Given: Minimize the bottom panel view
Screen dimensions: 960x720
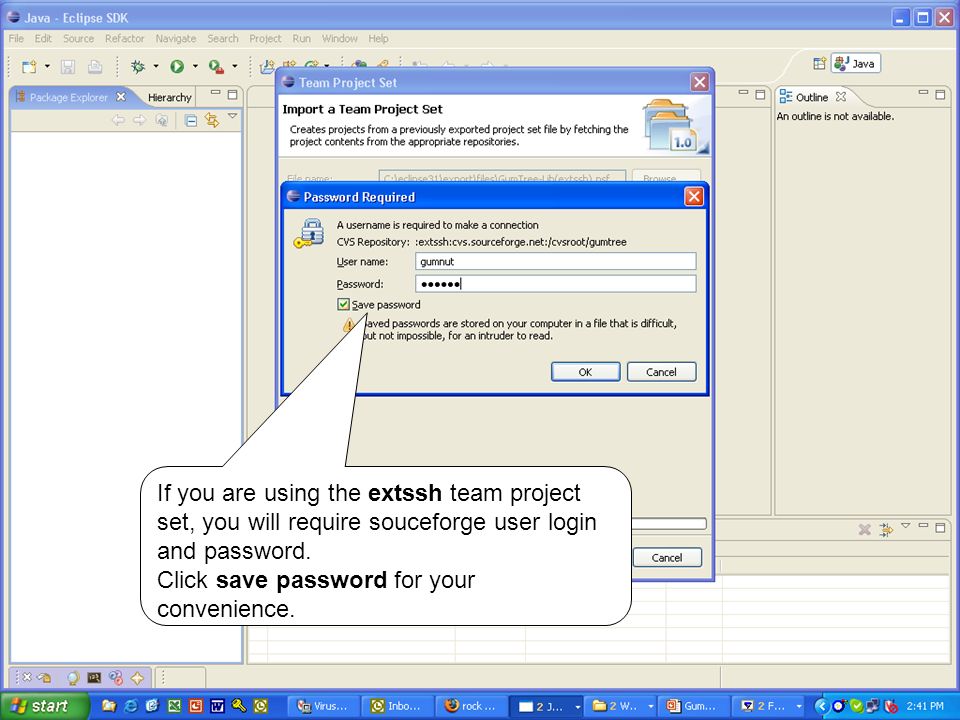Looking at the screenshot, I should pyautogui.click(x=923, y=525).
